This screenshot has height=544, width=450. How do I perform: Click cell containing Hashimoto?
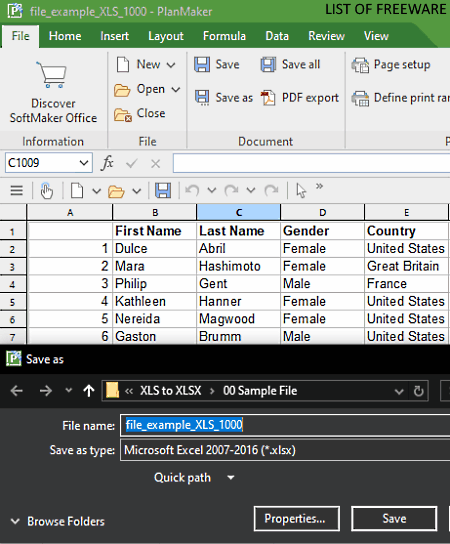[x=238, y=266]
